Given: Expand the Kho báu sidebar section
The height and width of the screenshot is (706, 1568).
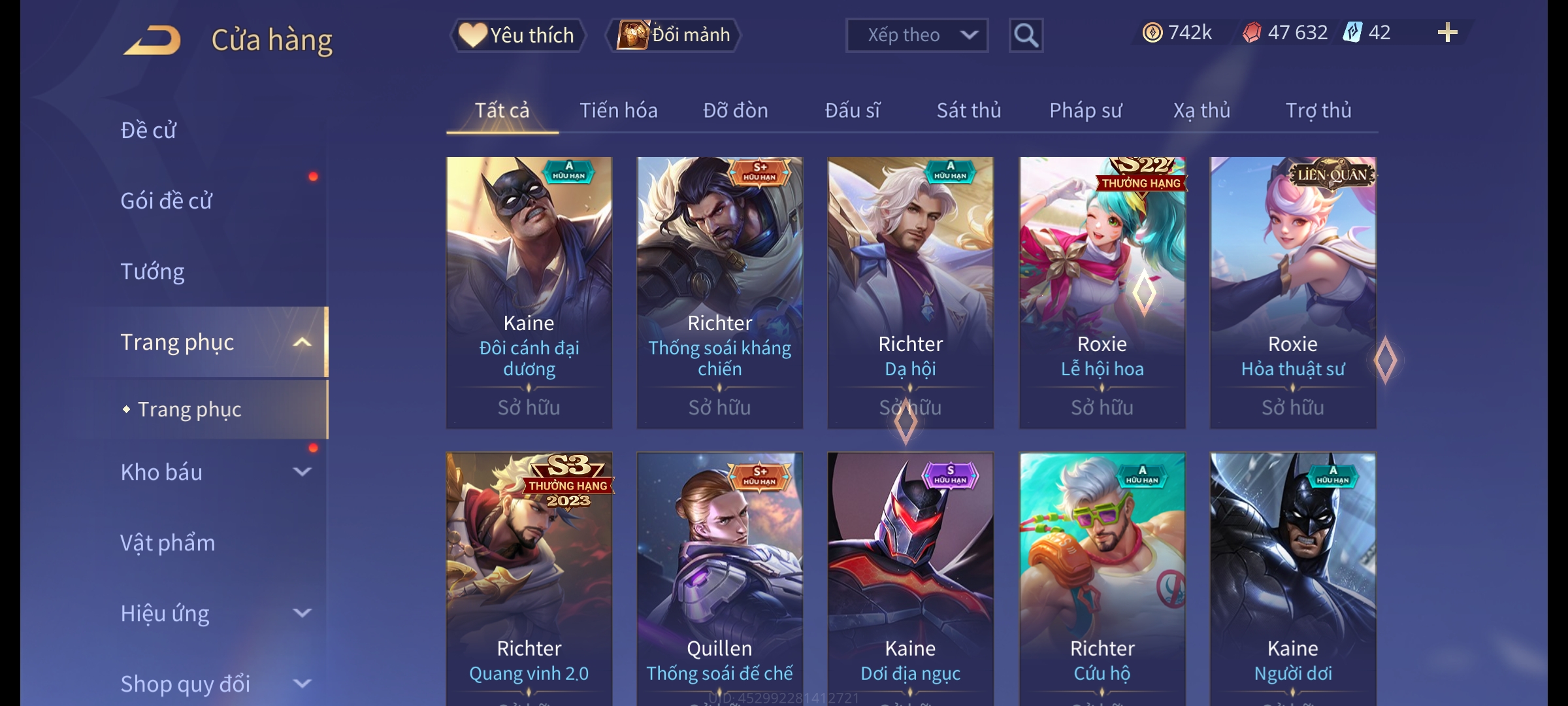Looking at the screenshot, I should pyautogui.click(x=302, y=472).
